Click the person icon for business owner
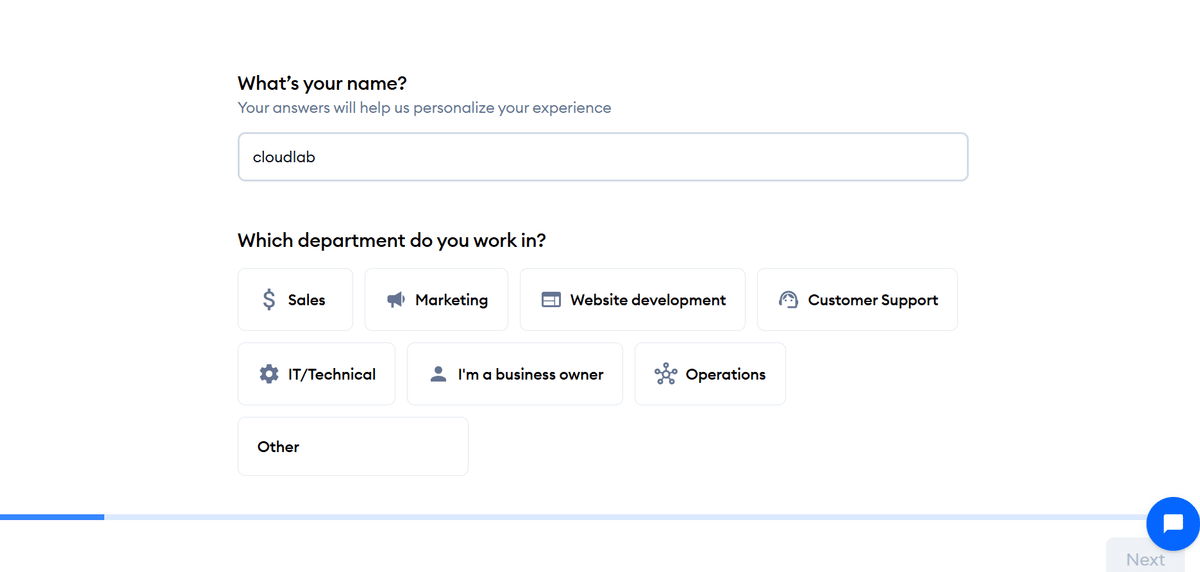The image size is (1200, 572). coord(438,374)
